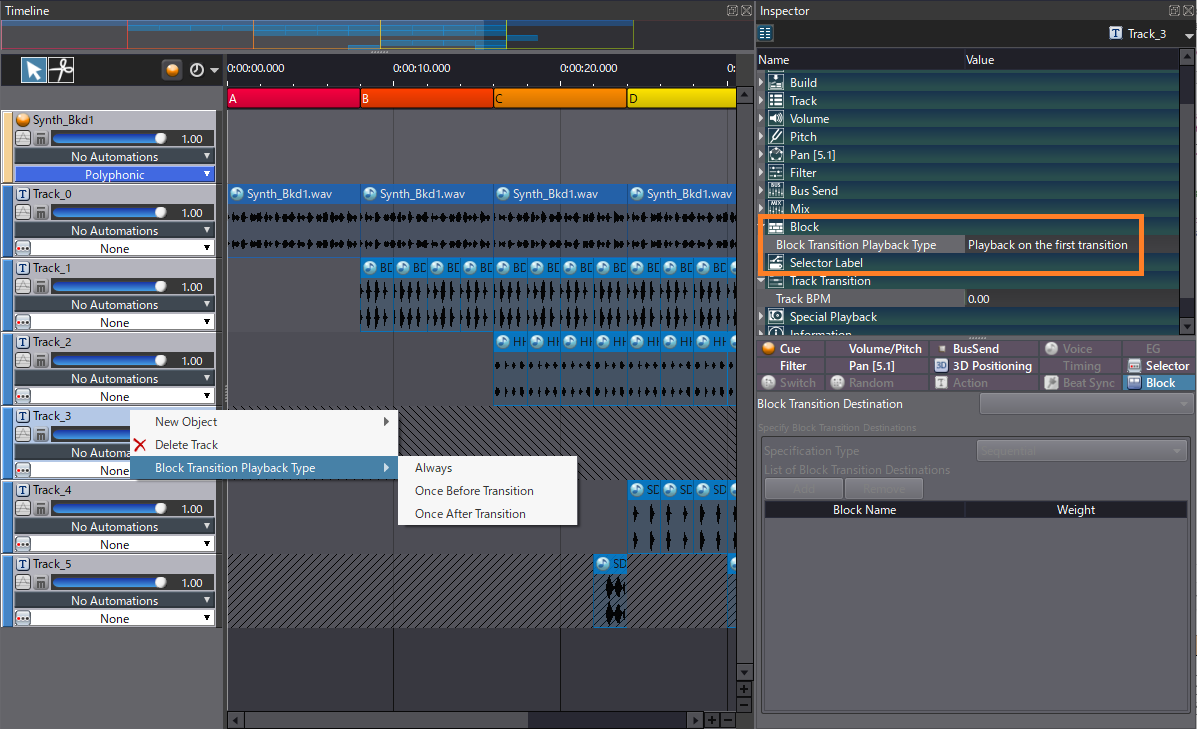
Task: Click the T icon next to Track_1
Action: [x=23, y=268]
